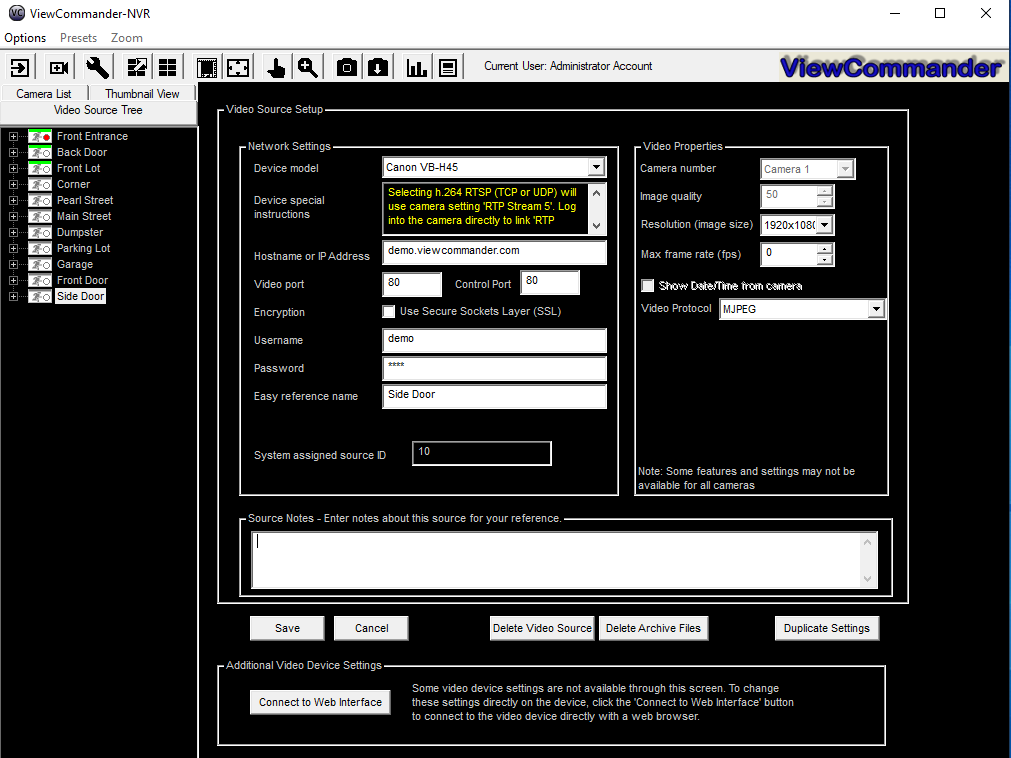Expand the Front Entrance tree node
The height and width of the screenshot is (758, 1011).
(x=13, y=137)
